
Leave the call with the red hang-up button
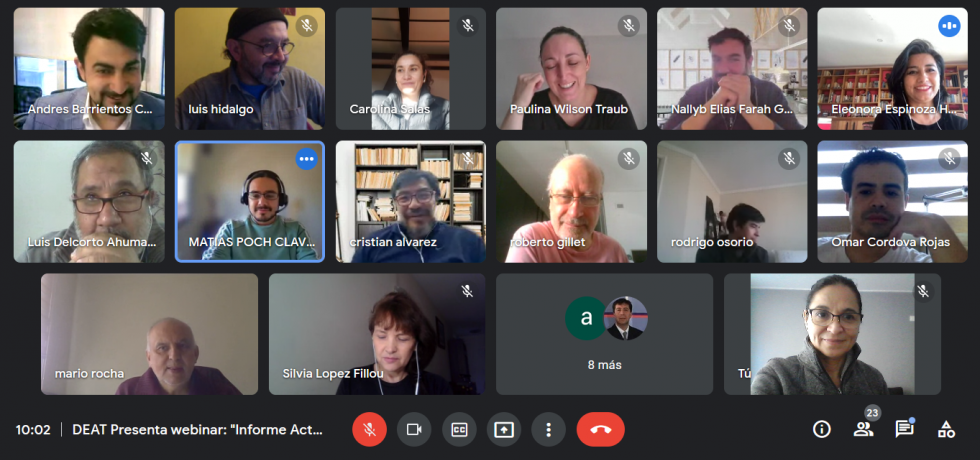tap(601, 429)
